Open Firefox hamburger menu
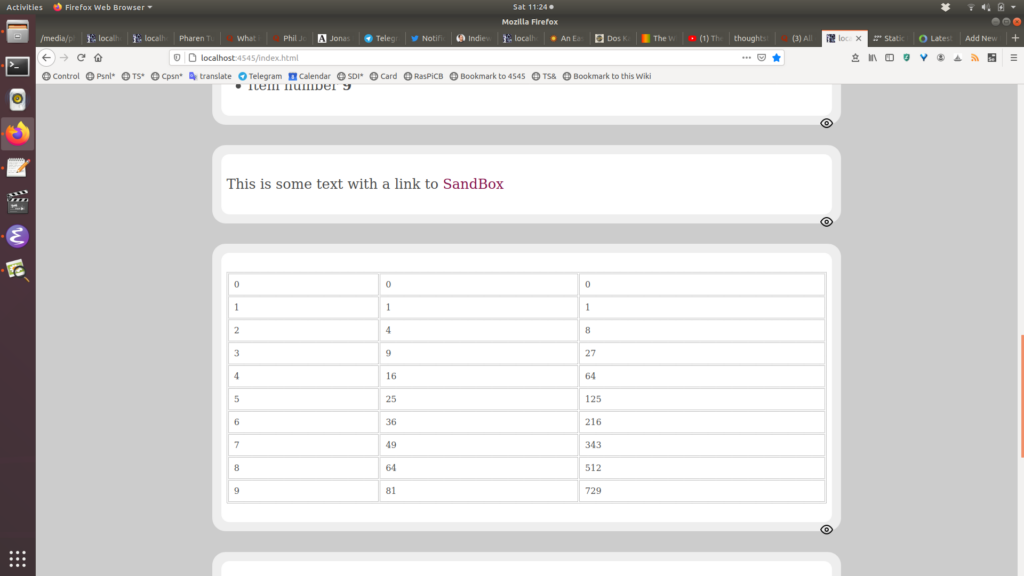 point(1014,57)
